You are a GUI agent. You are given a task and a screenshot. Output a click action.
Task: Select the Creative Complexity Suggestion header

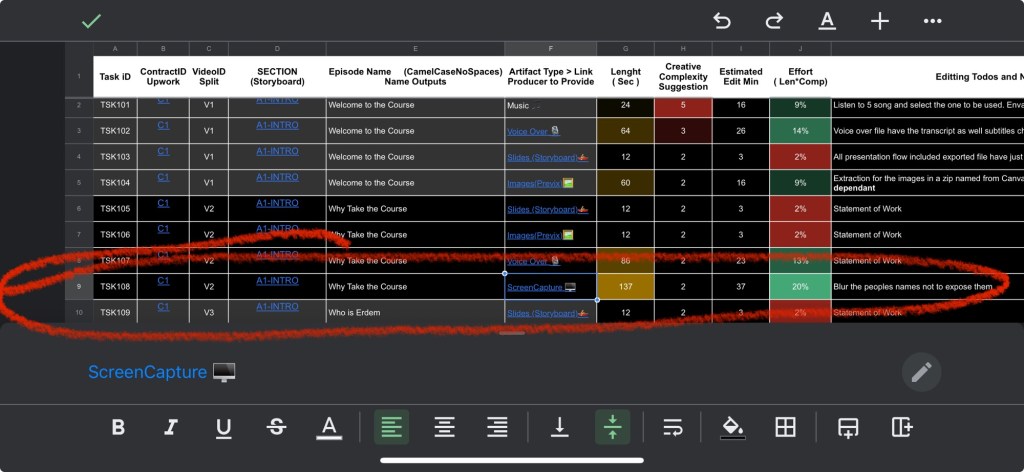point(683,76)
